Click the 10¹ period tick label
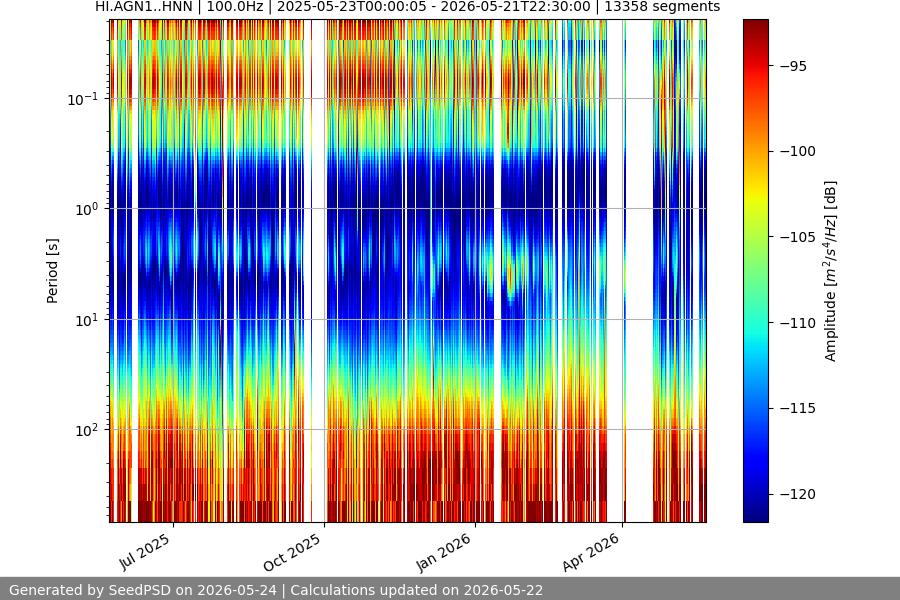 (87, 320)
